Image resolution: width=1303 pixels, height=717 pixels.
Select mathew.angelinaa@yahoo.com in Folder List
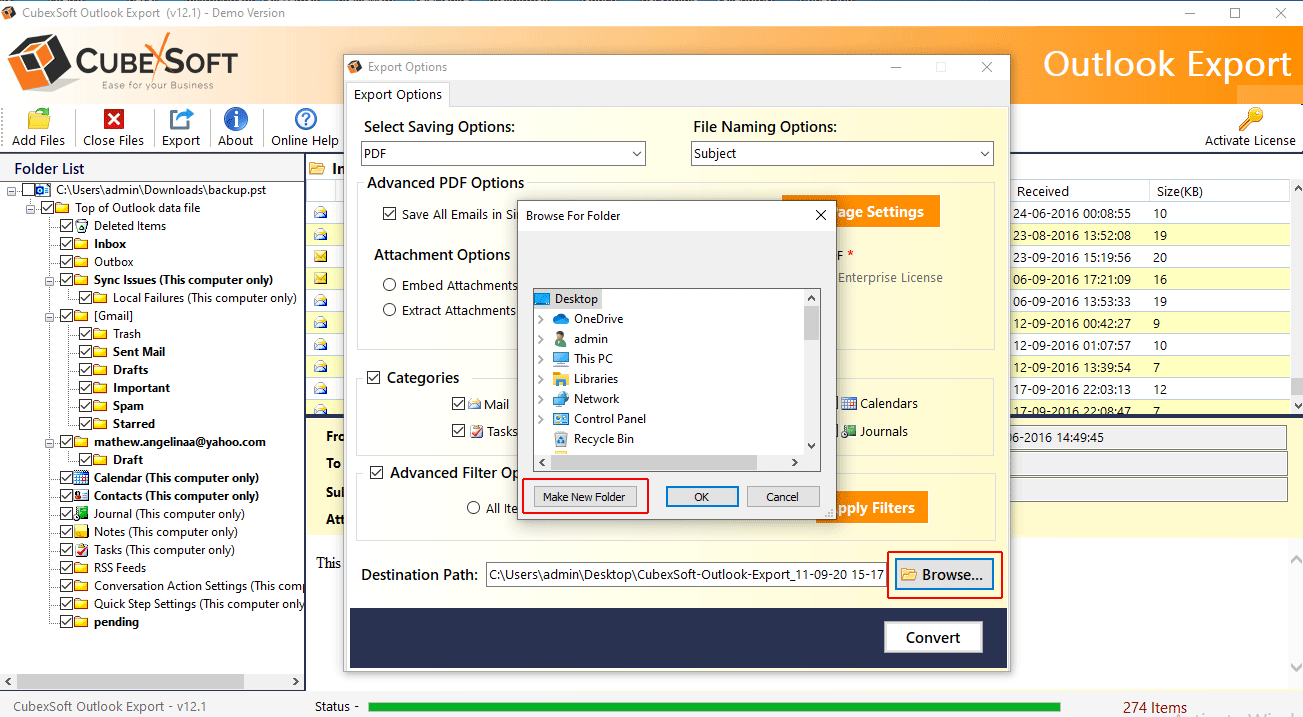(180, 442)
